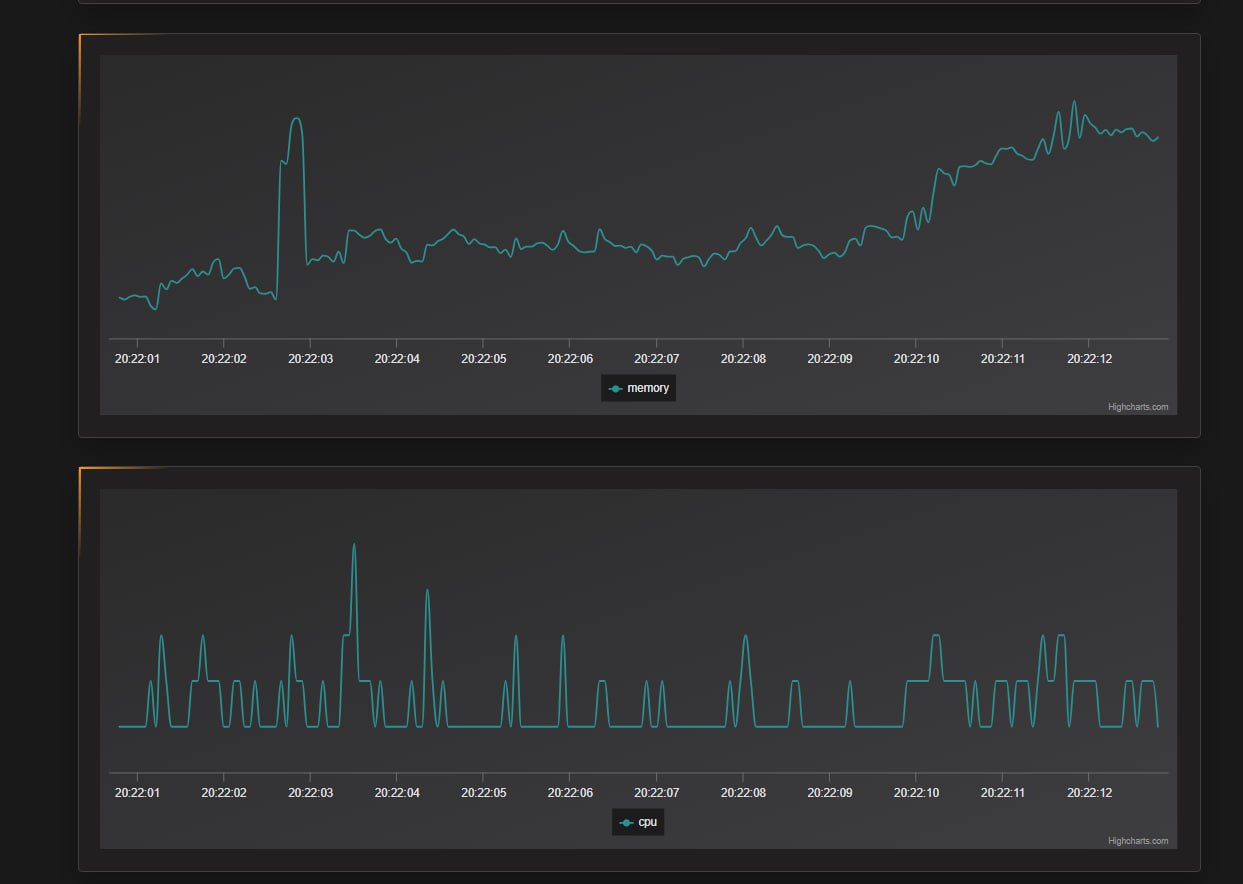Image resolution: width=1243 pixels, height=884 pixels.
Task: Open Highcharts.com link in cpu chart
Action: pyautogui.click(x=1137, y=841)
